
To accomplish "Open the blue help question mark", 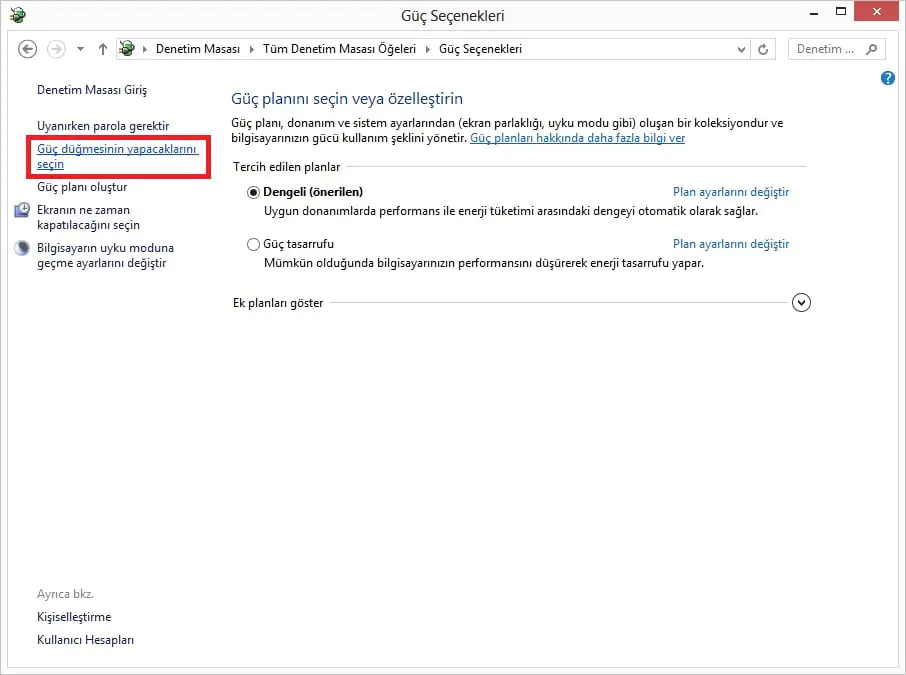I will 887,78.
